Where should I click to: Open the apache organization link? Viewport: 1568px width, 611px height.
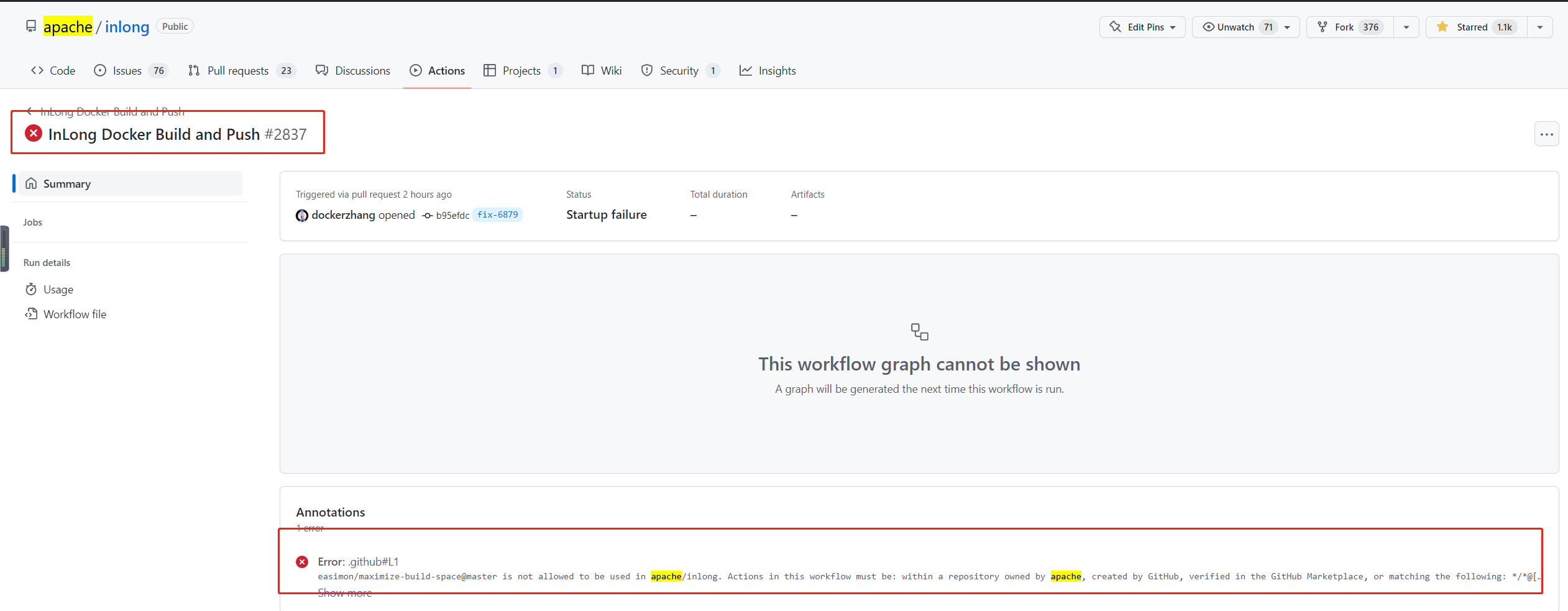pyautogui.click(x=68, y=27)
